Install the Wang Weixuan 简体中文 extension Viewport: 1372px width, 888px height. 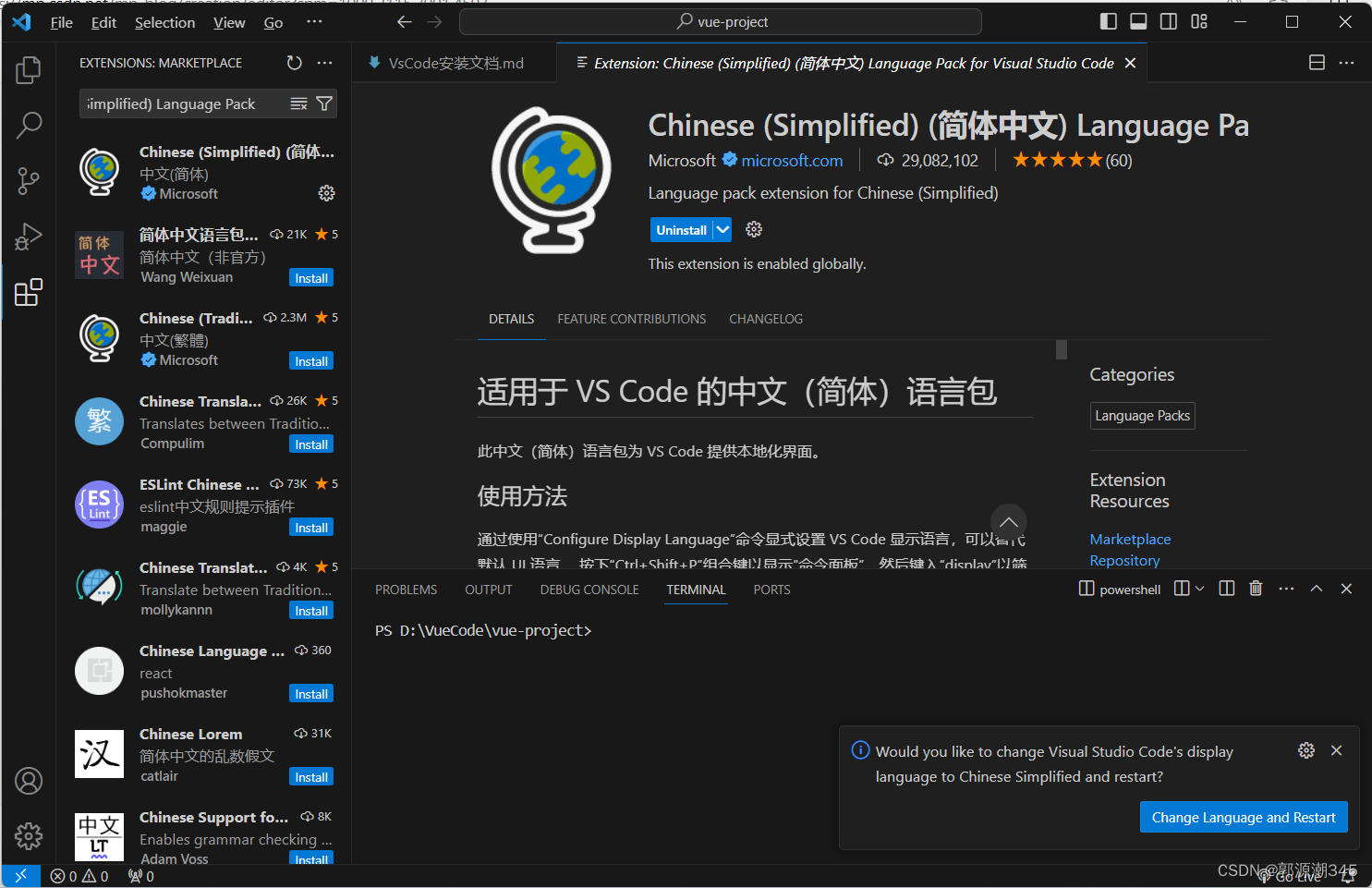(311, 278)
